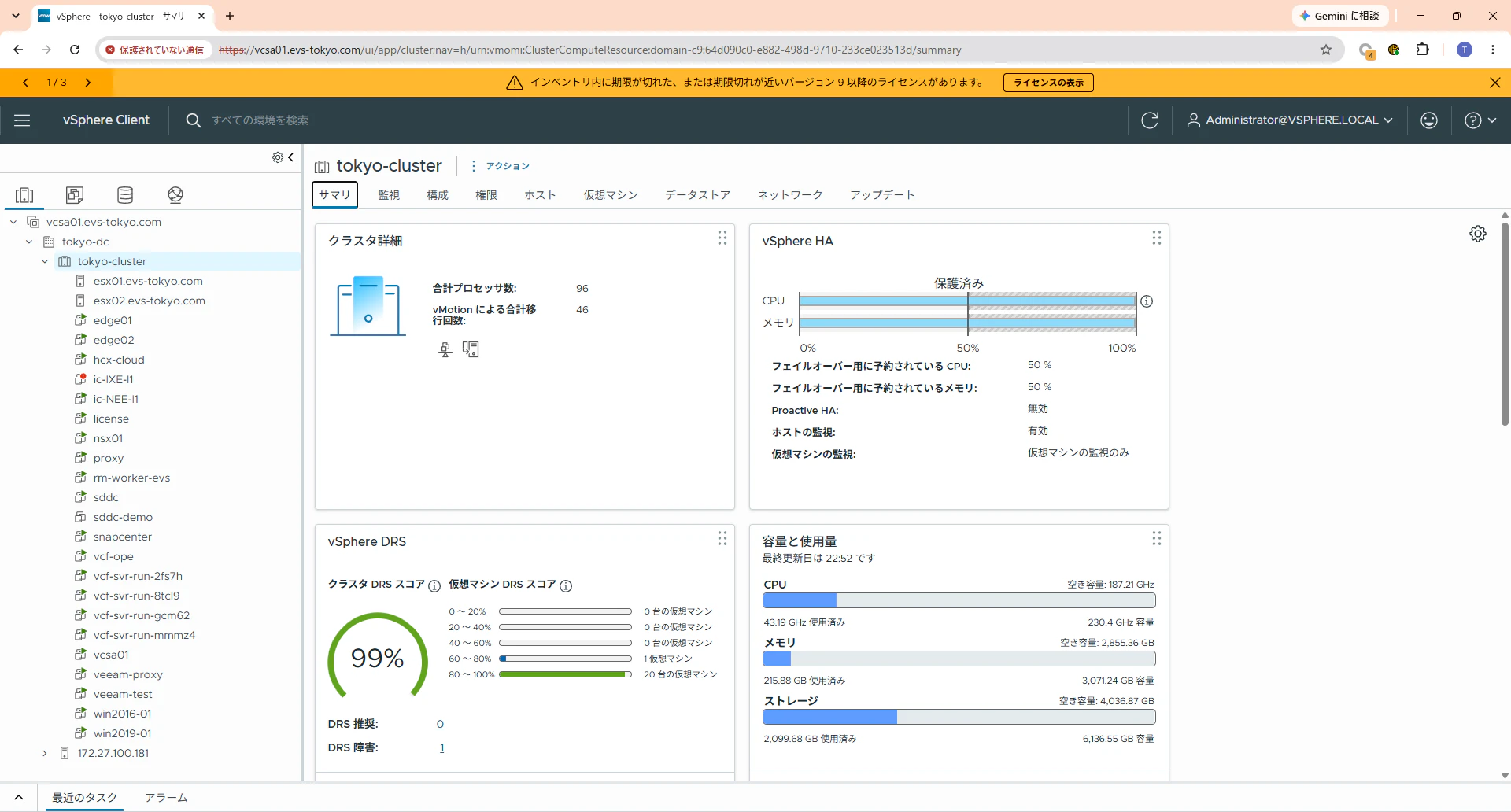
Task: Open the vSphere Client hamburger menu
Action: [22, 120]
